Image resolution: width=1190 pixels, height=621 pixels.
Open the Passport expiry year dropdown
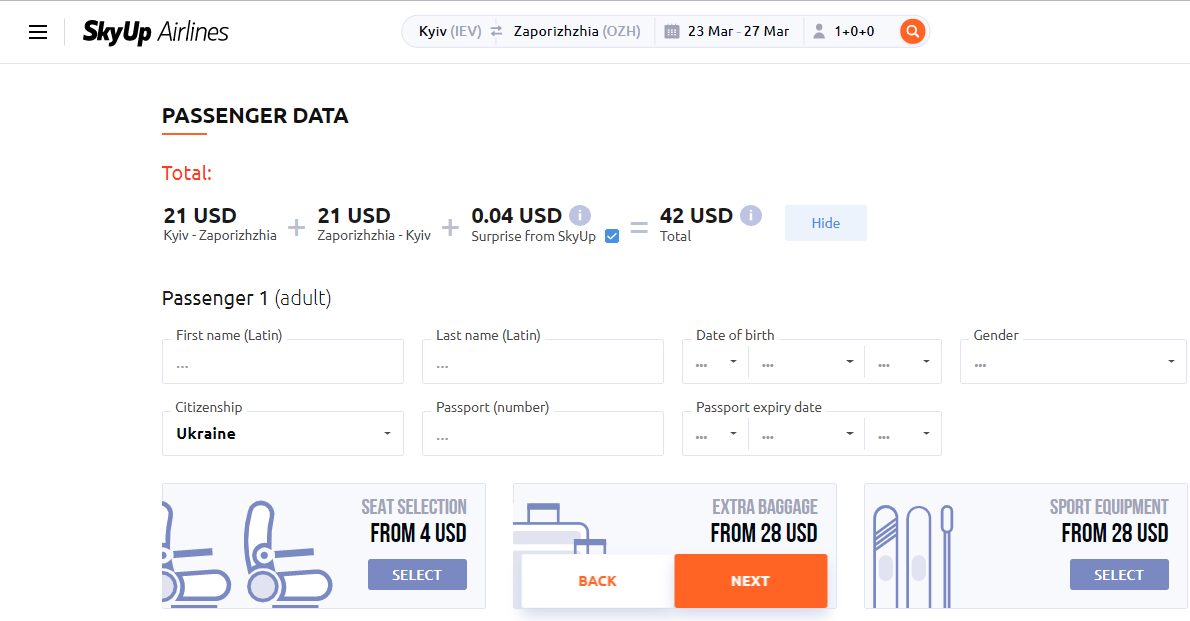[903, 434]
